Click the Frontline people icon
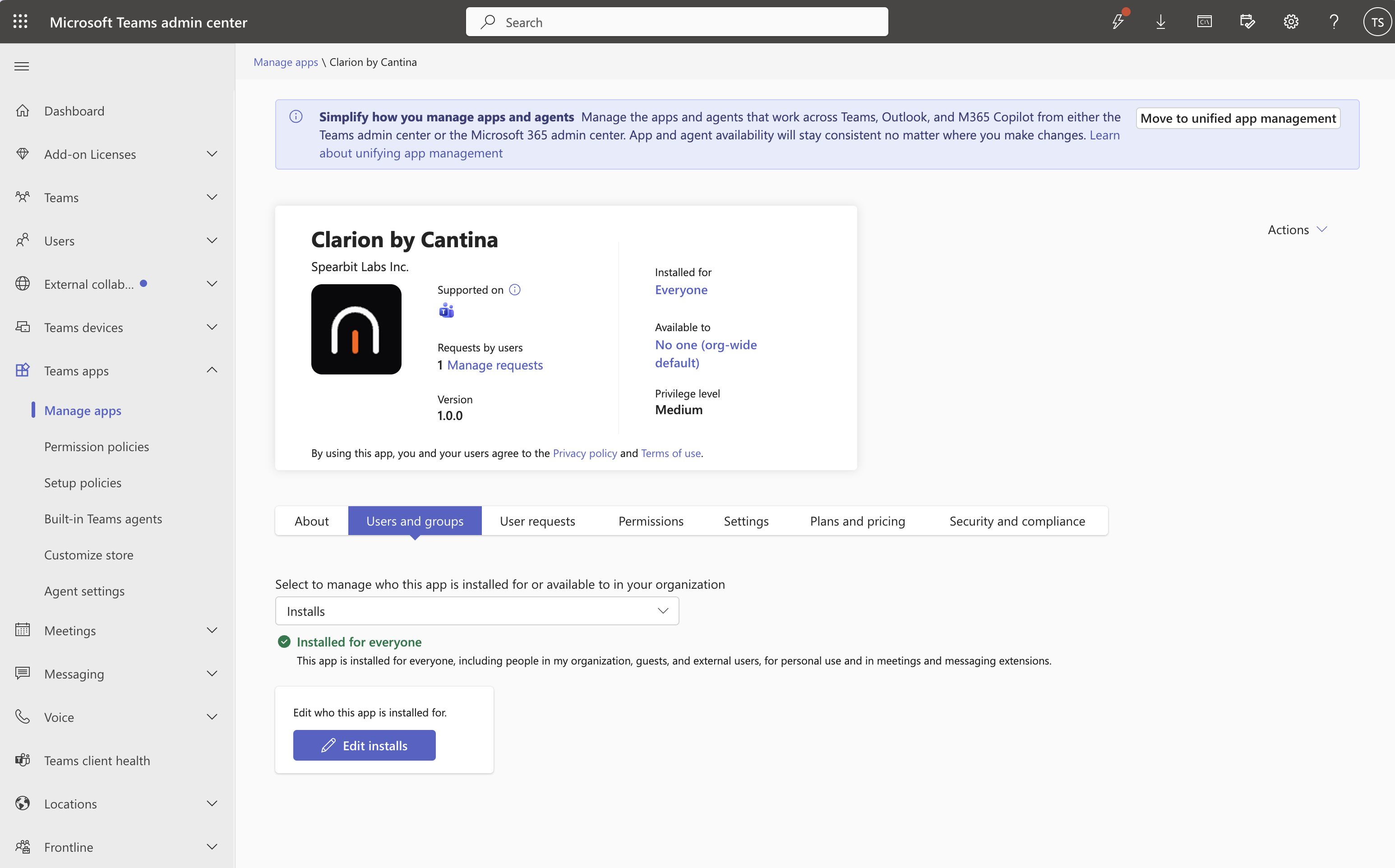The image size is (1395, 868). pos(23,847)
